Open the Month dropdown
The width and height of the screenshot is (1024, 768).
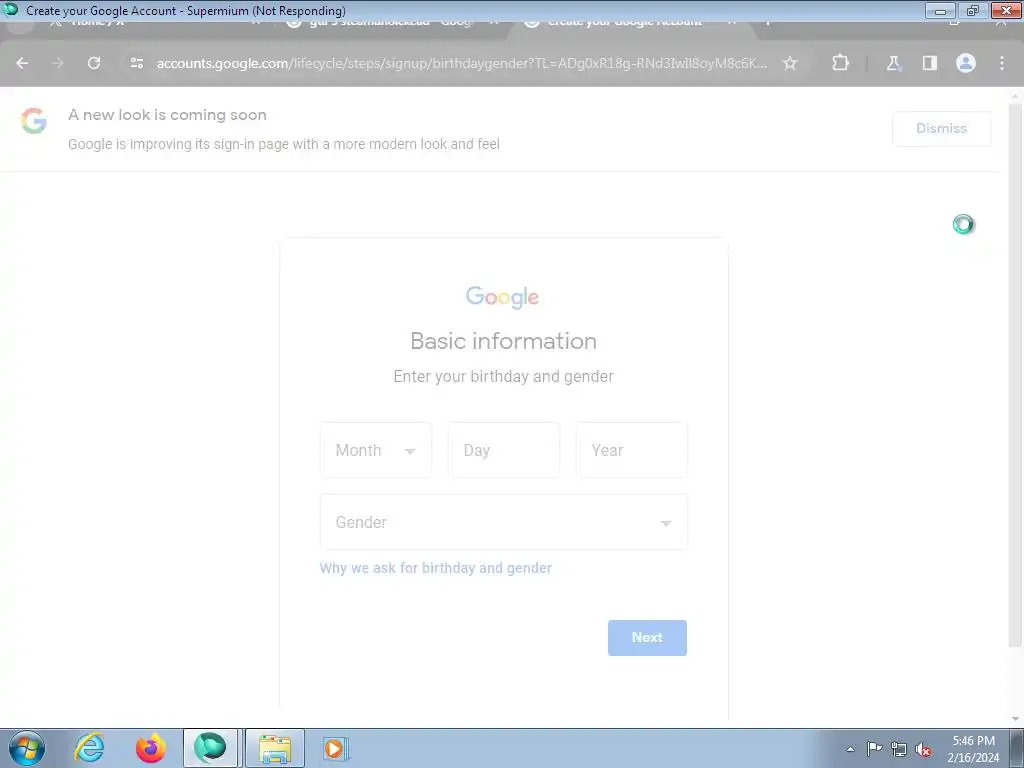pos(376,451)
